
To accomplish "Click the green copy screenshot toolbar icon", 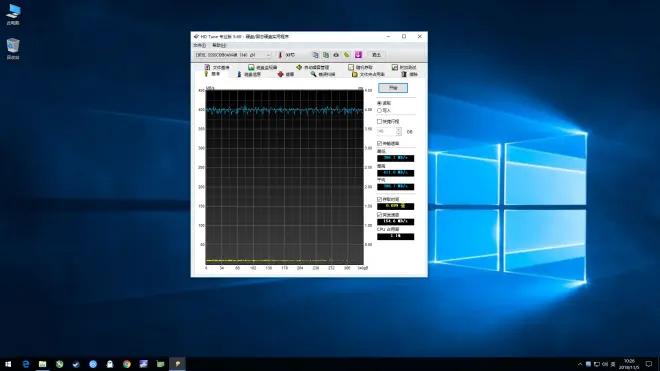I will 326,55.
